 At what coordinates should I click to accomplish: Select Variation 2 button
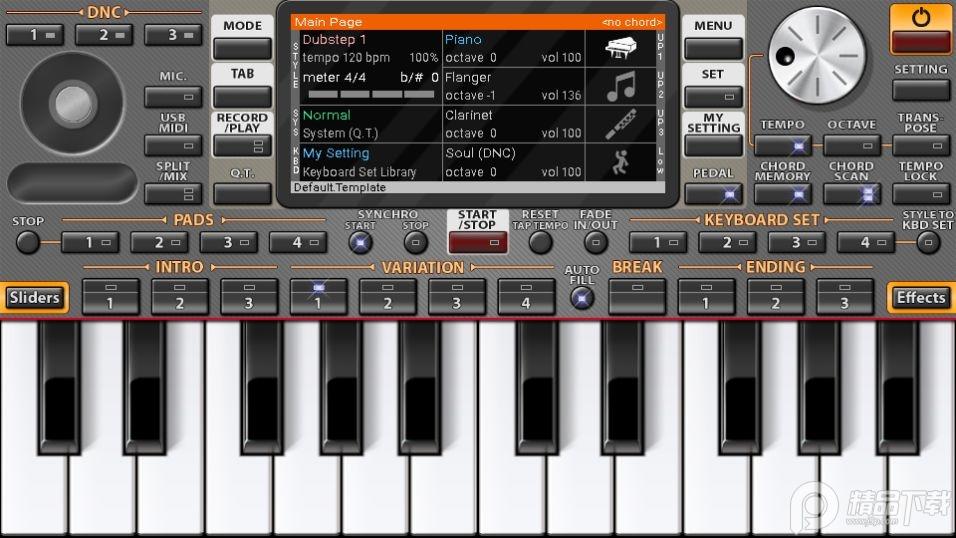click(x=387, y=296)
